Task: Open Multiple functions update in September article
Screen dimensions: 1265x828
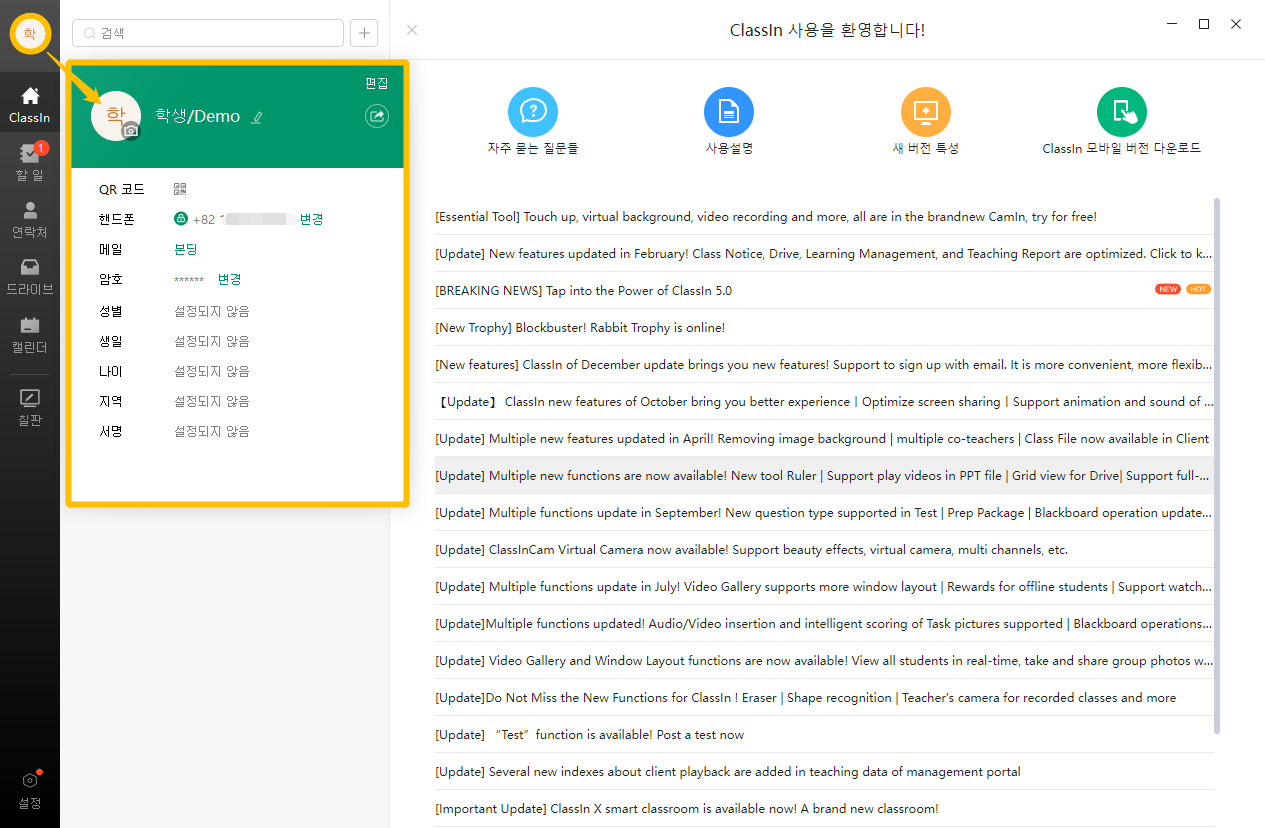Action: pyautogui.click(x=824, y=512)
